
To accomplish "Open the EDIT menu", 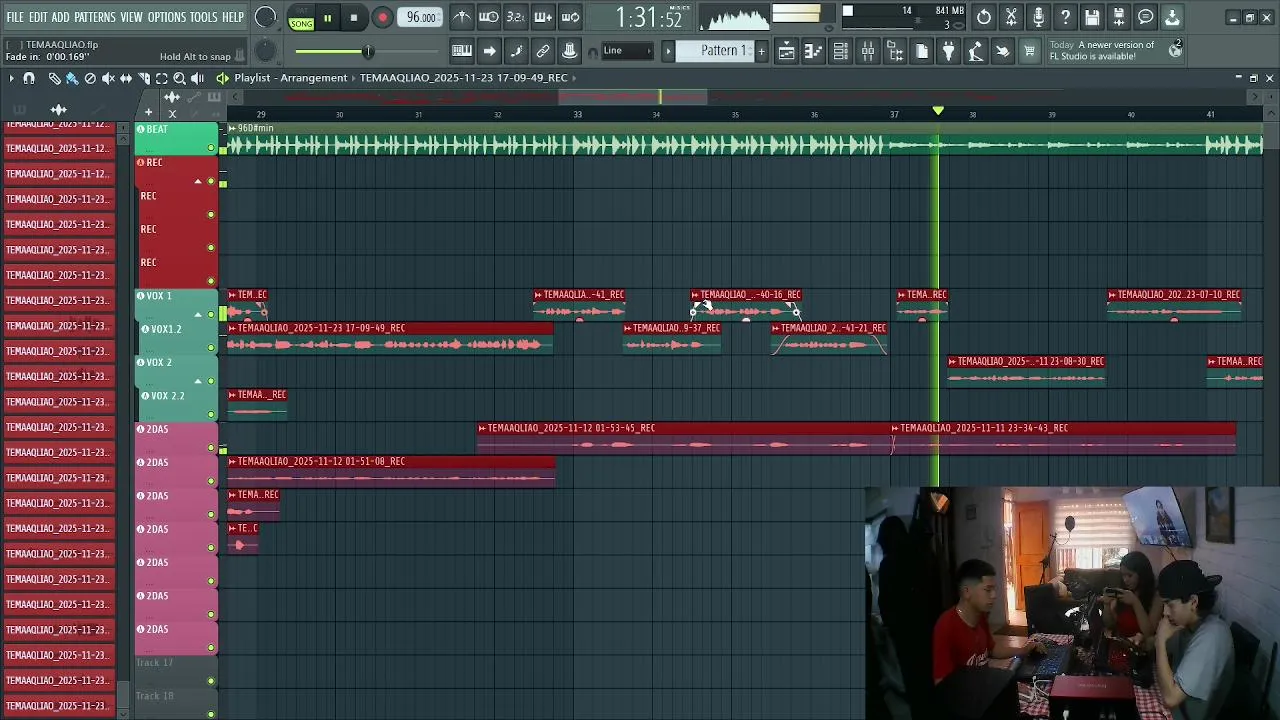I will coord(38,17).
